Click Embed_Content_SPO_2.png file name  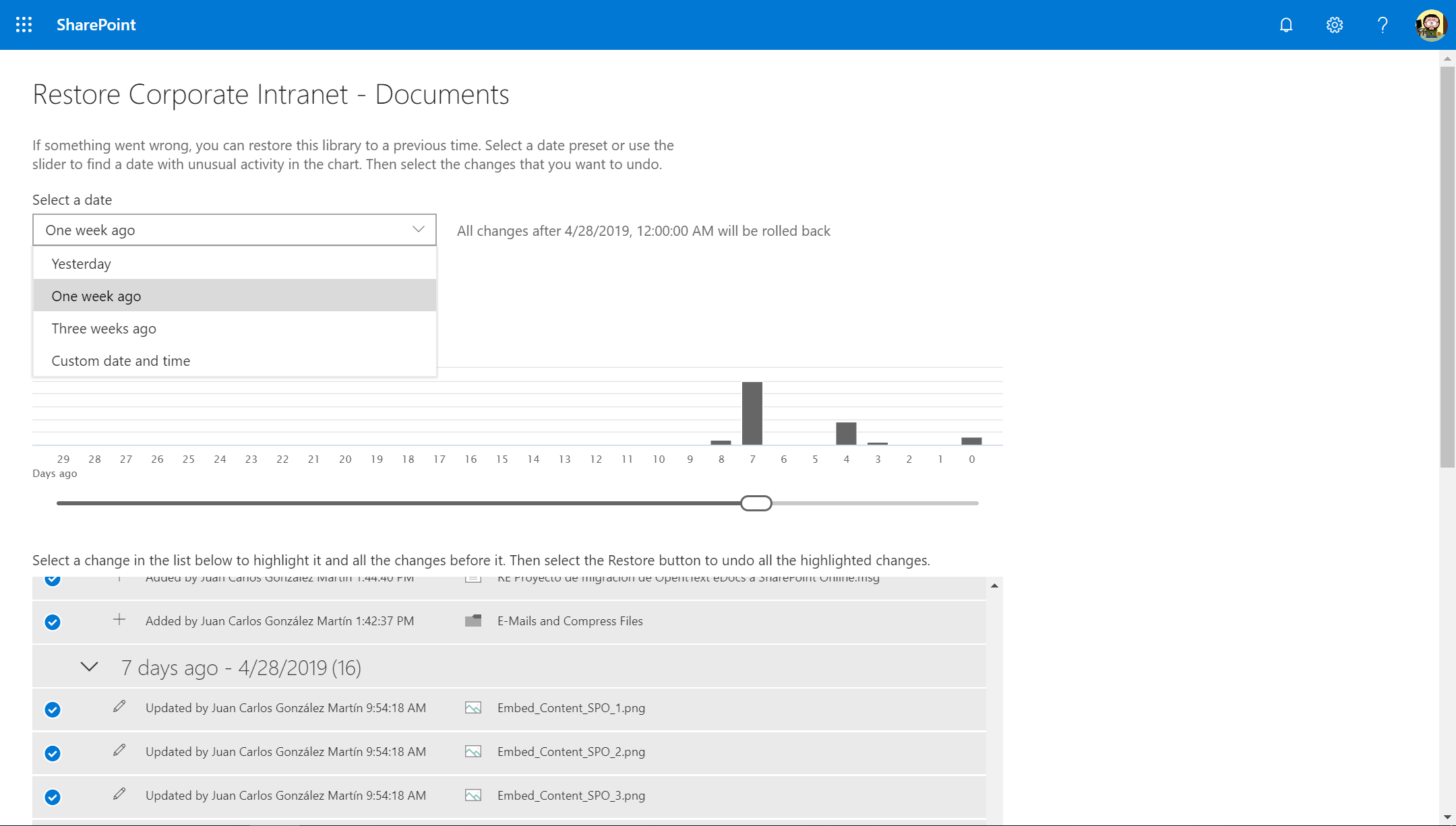(x=571, y=752)
